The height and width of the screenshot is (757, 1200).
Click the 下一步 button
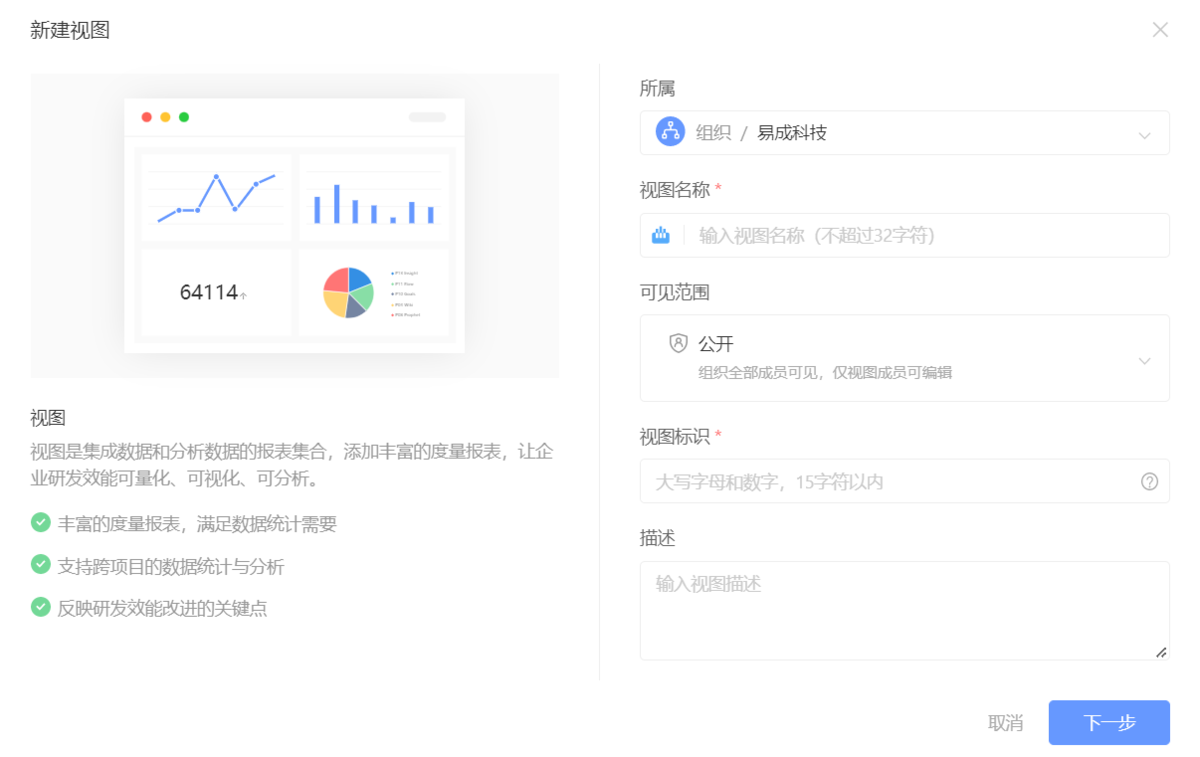(x=1108, y=722)
